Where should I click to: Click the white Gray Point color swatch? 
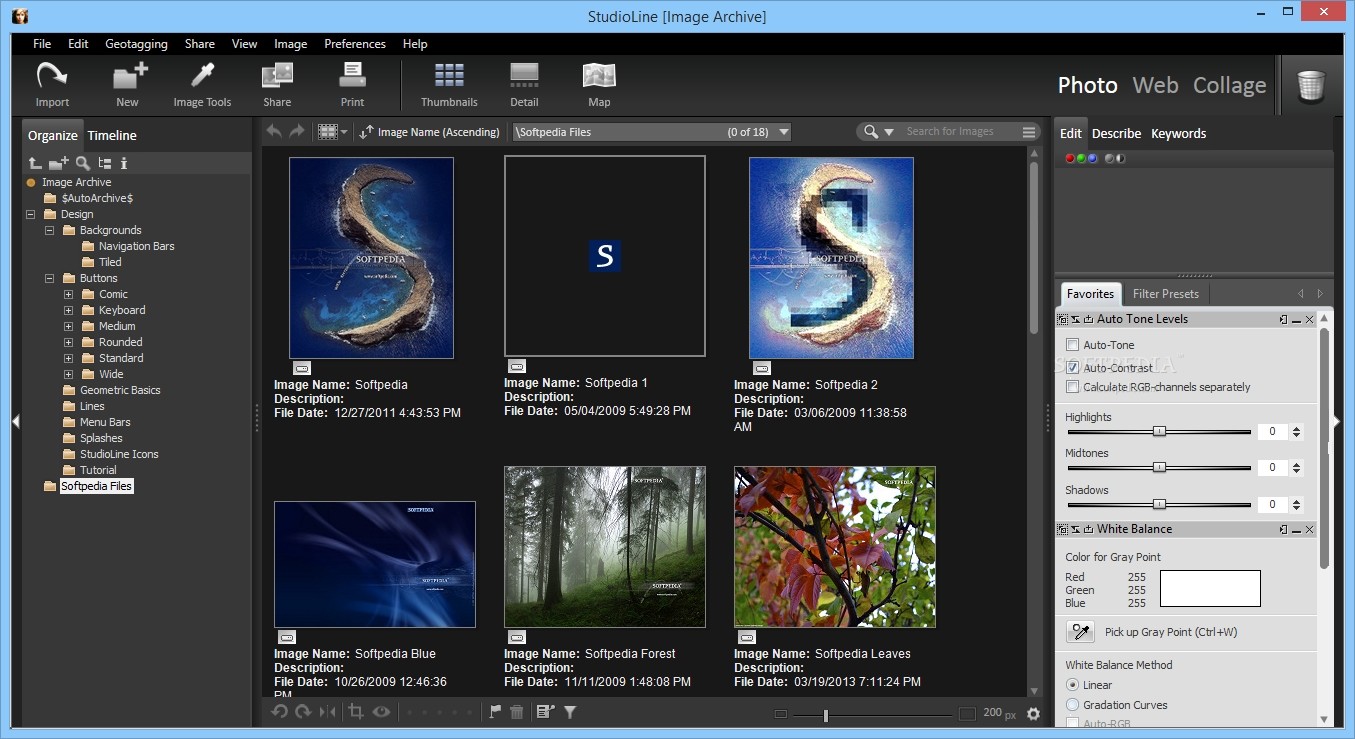coord(1210,589)
